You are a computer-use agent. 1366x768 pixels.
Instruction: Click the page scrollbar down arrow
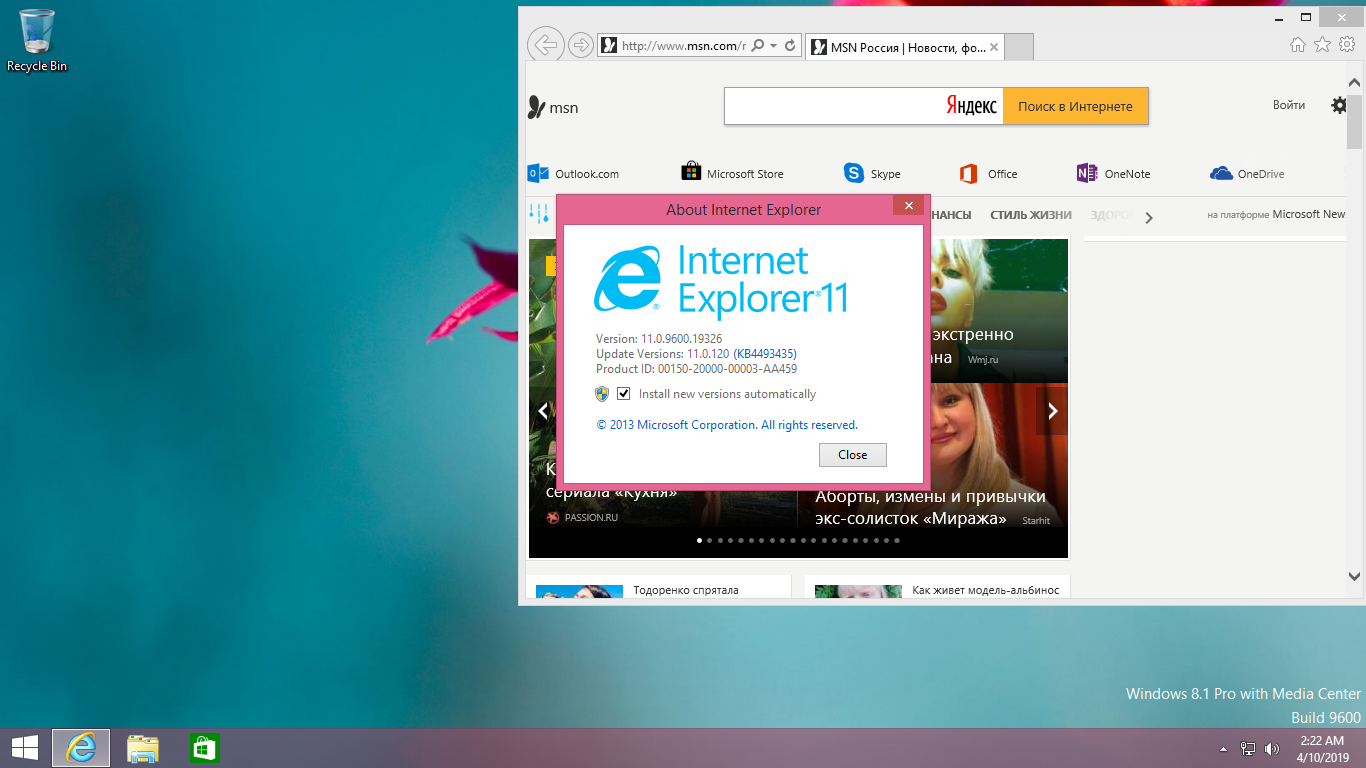click(1355, 576)
